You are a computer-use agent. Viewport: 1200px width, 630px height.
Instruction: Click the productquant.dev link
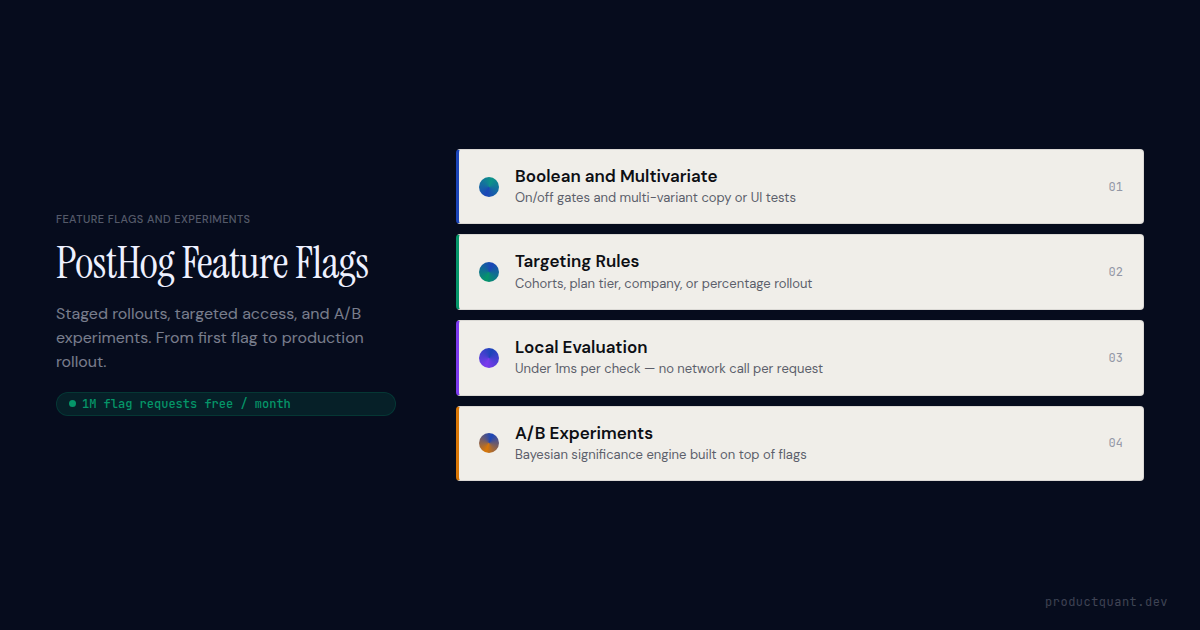pyautogui.click(x=1106, y=602)
